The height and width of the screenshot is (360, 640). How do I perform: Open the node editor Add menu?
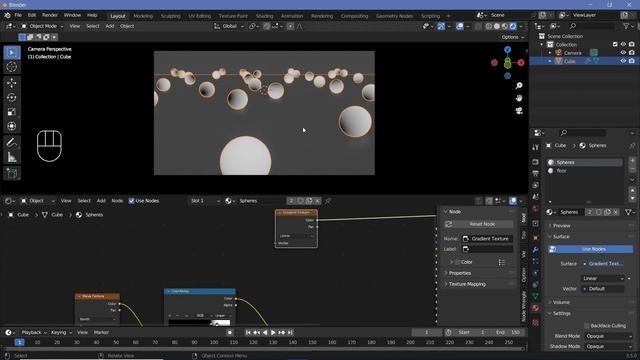(101, 201)
